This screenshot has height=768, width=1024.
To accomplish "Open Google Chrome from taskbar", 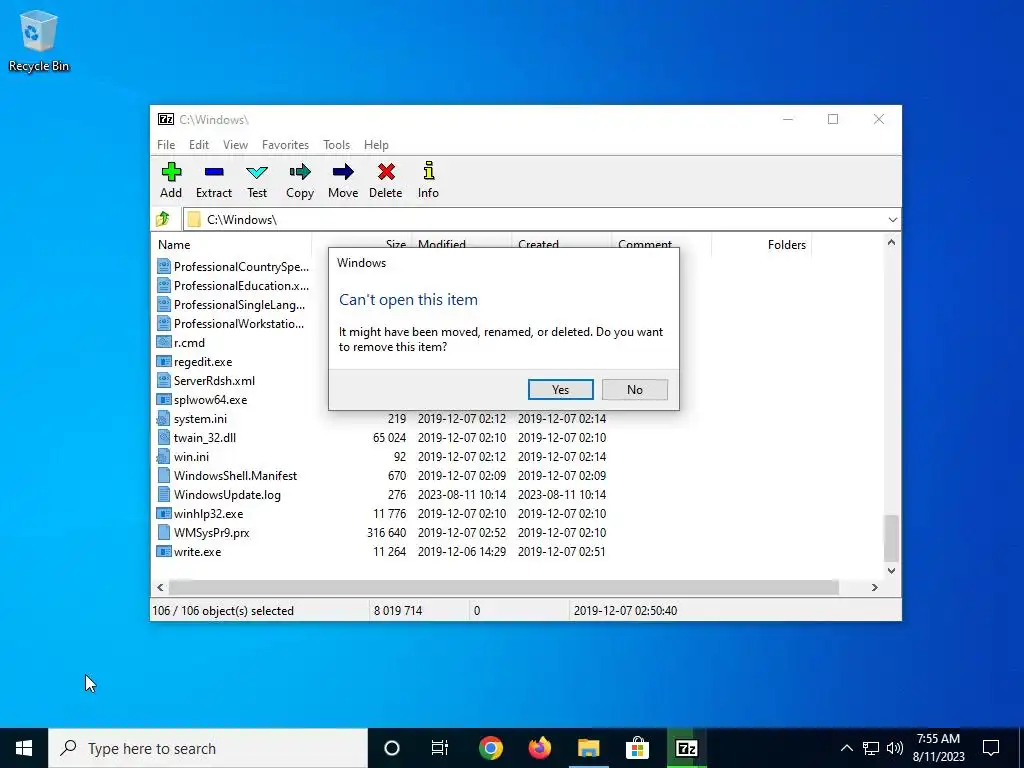I will tap(490, 748).
